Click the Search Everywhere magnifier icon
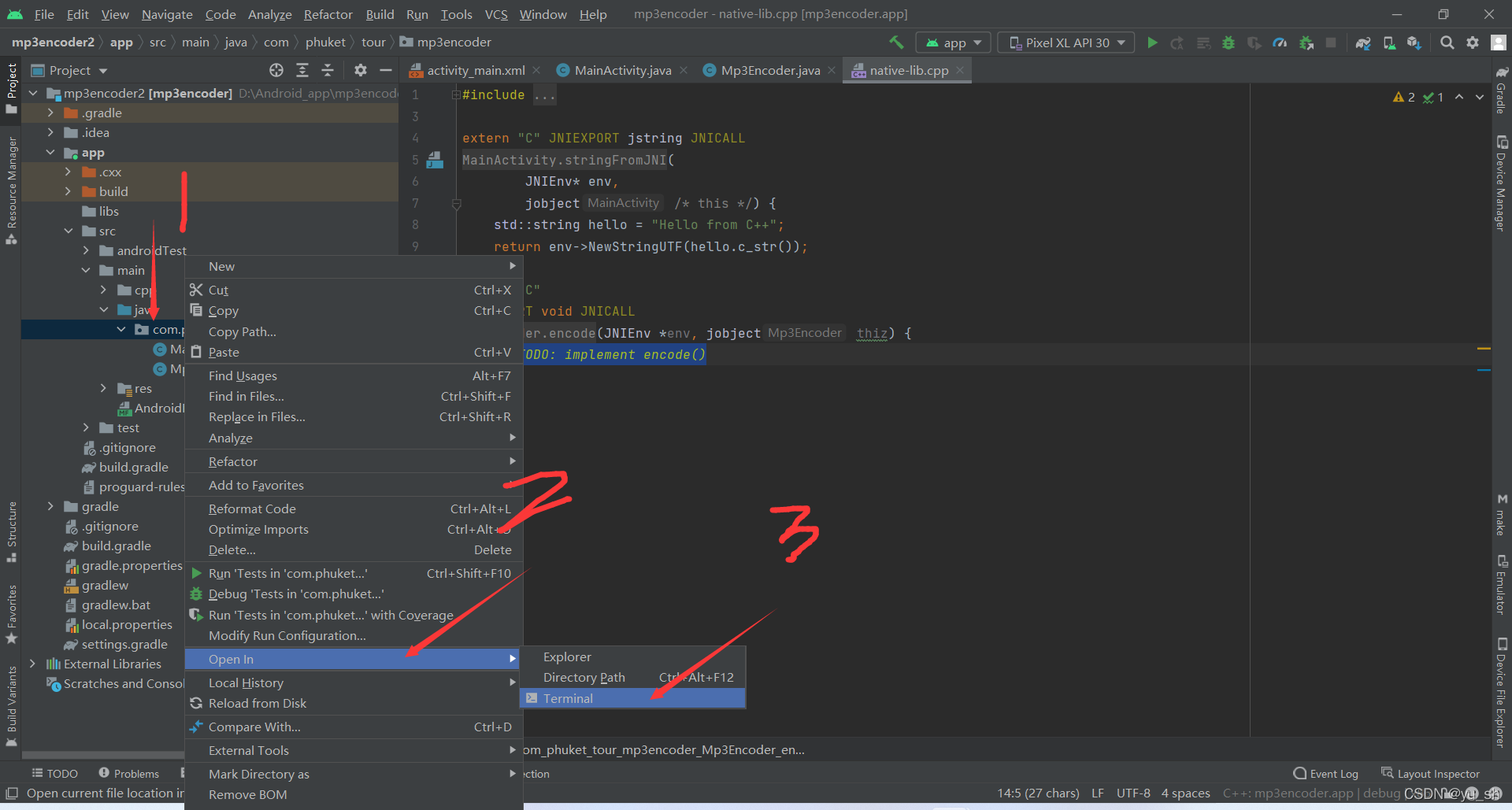 click(x=1447, y=43)
